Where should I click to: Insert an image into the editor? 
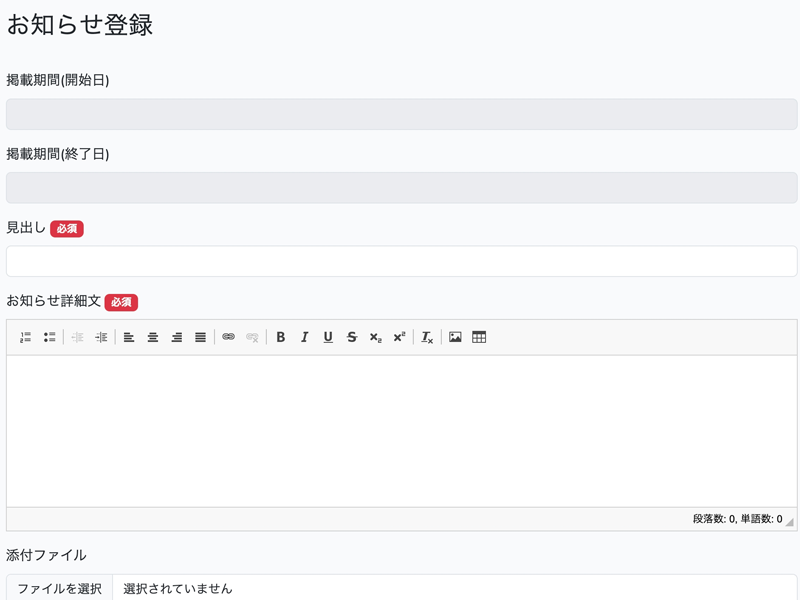[455, 338]
